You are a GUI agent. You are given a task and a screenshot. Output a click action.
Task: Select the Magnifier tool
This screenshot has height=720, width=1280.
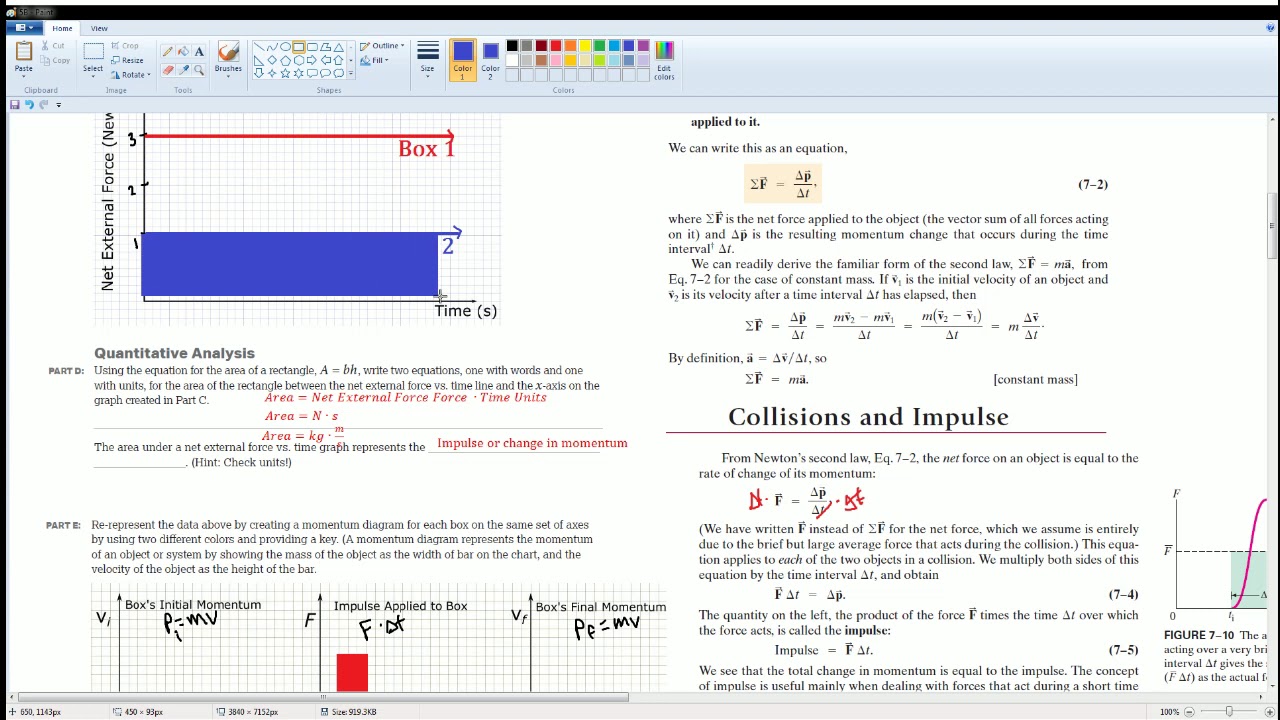[x=199, y=70]
